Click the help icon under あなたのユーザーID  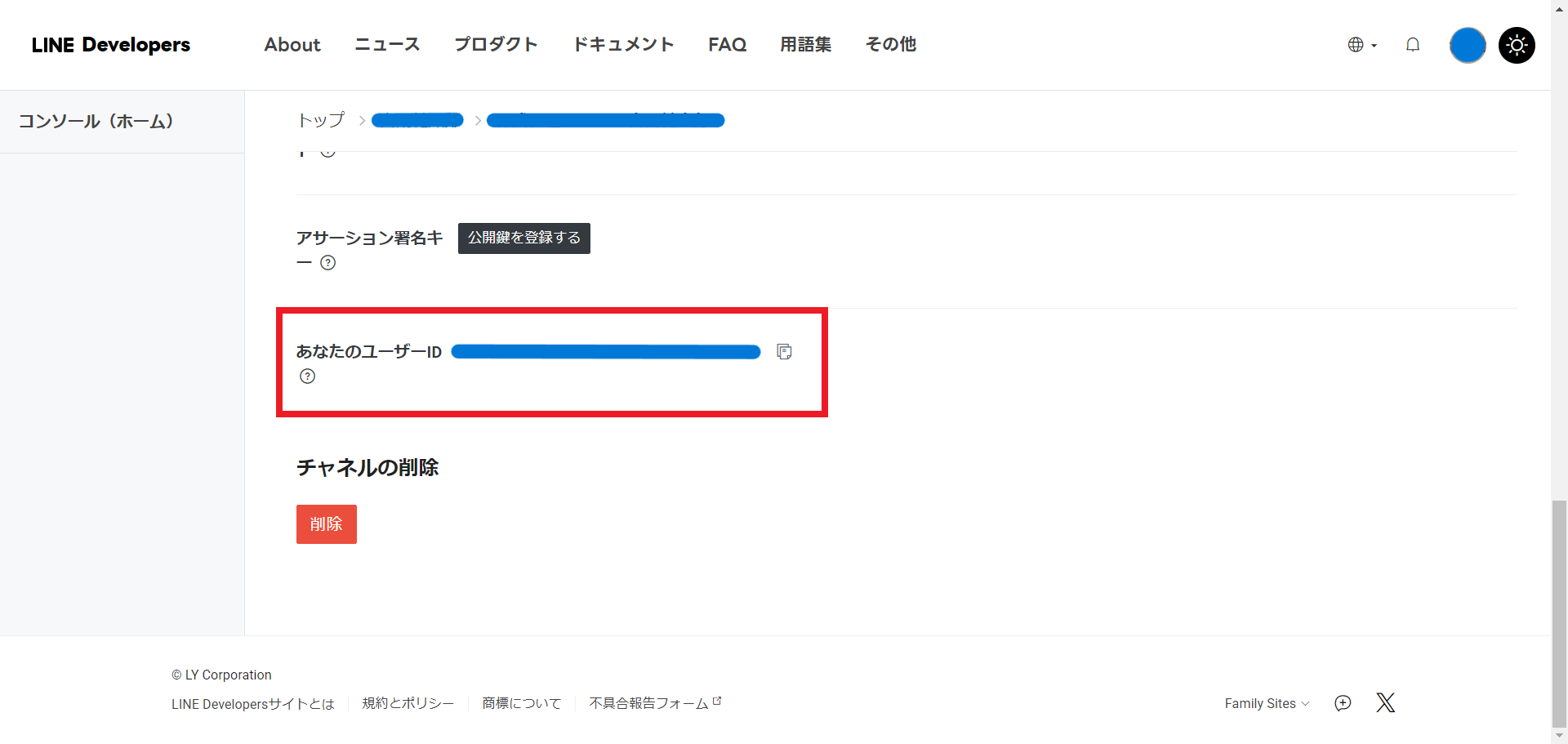click(x=307, y=376)
